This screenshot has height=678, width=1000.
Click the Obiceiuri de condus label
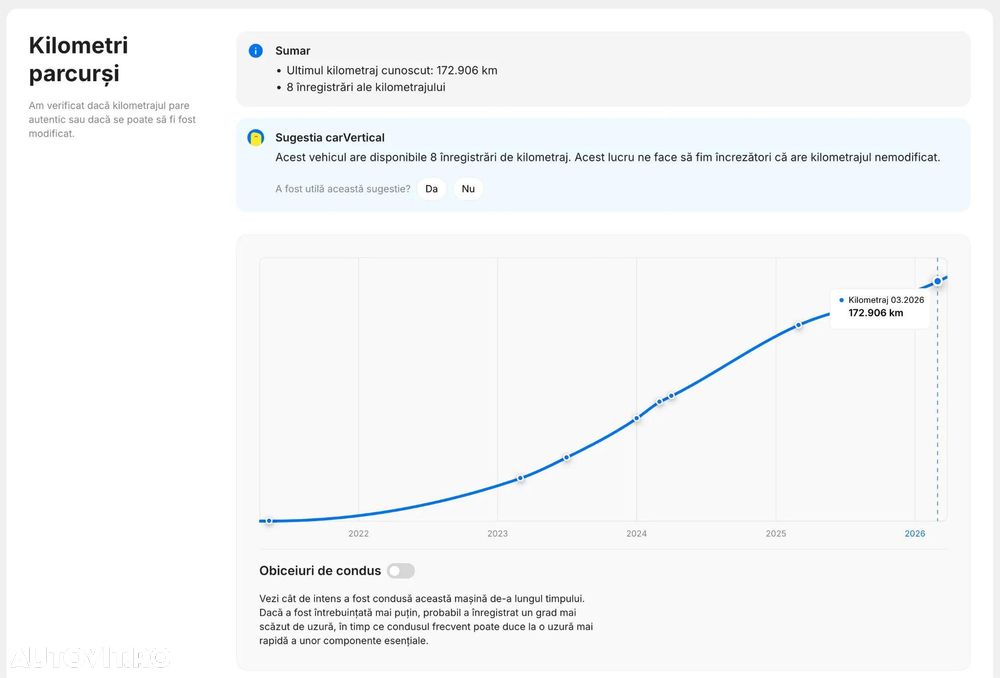(x=320, y=571)
